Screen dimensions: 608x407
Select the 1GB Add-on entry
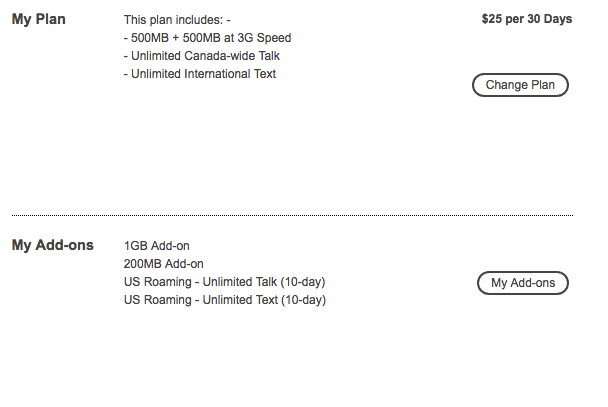click(x=157, y=246)
